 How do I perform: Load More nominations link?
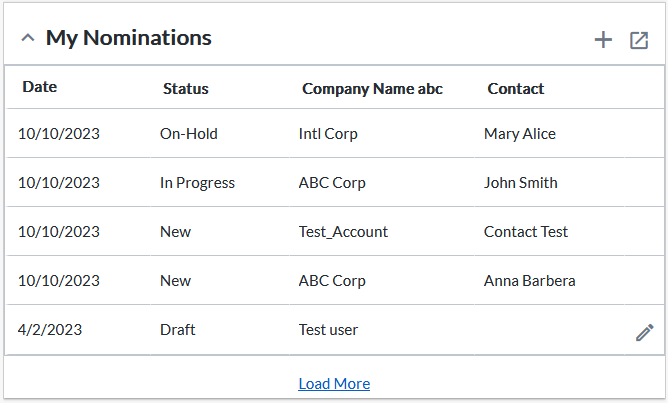[334, 384]
